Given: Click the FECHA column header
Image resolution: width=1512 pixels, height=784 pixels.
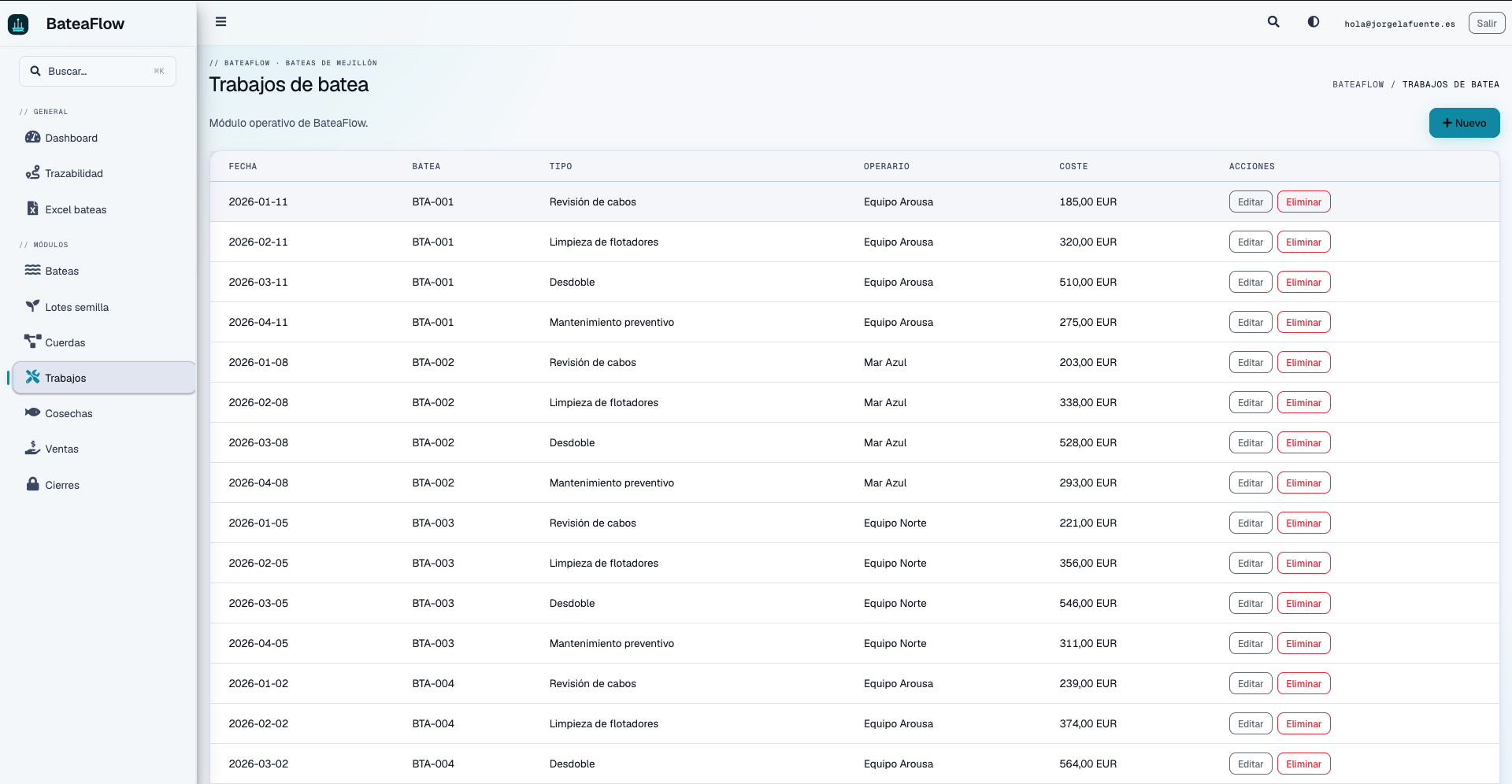Looking at the screenshot, I should 243,166.
